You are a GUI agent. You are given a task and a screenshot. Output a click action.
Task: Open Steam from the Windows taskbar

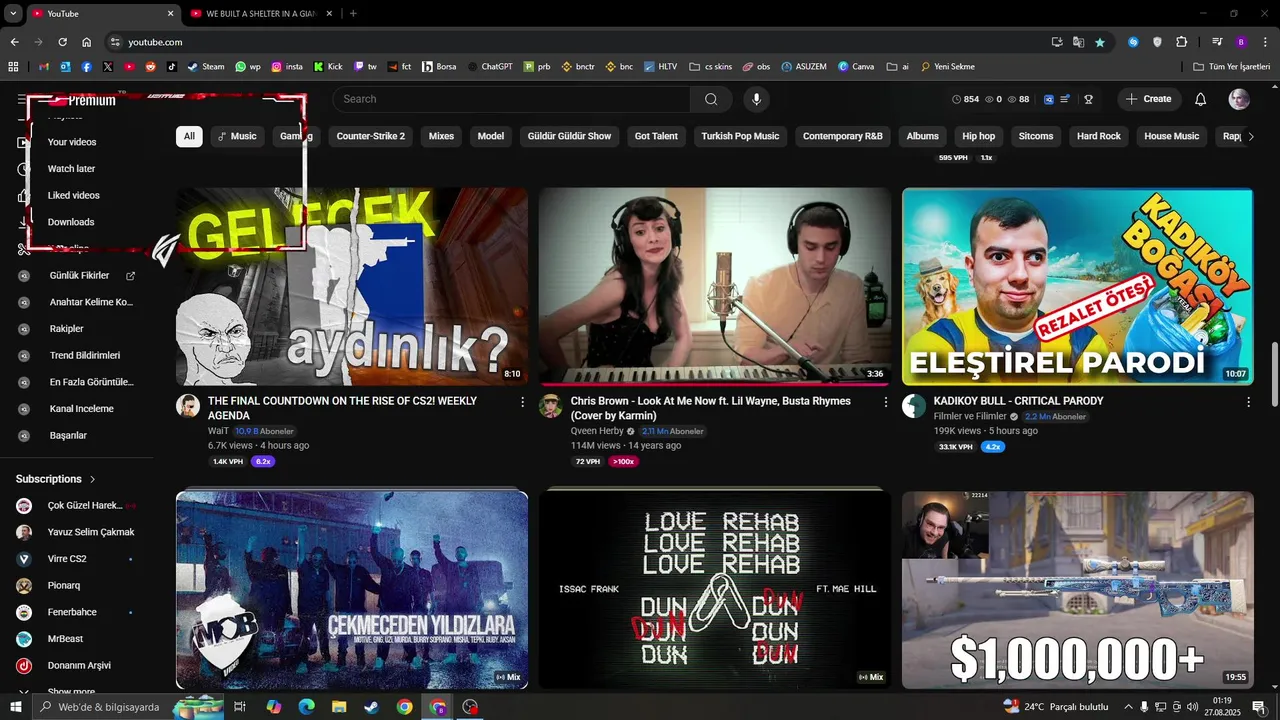click(x=371, y=707)
